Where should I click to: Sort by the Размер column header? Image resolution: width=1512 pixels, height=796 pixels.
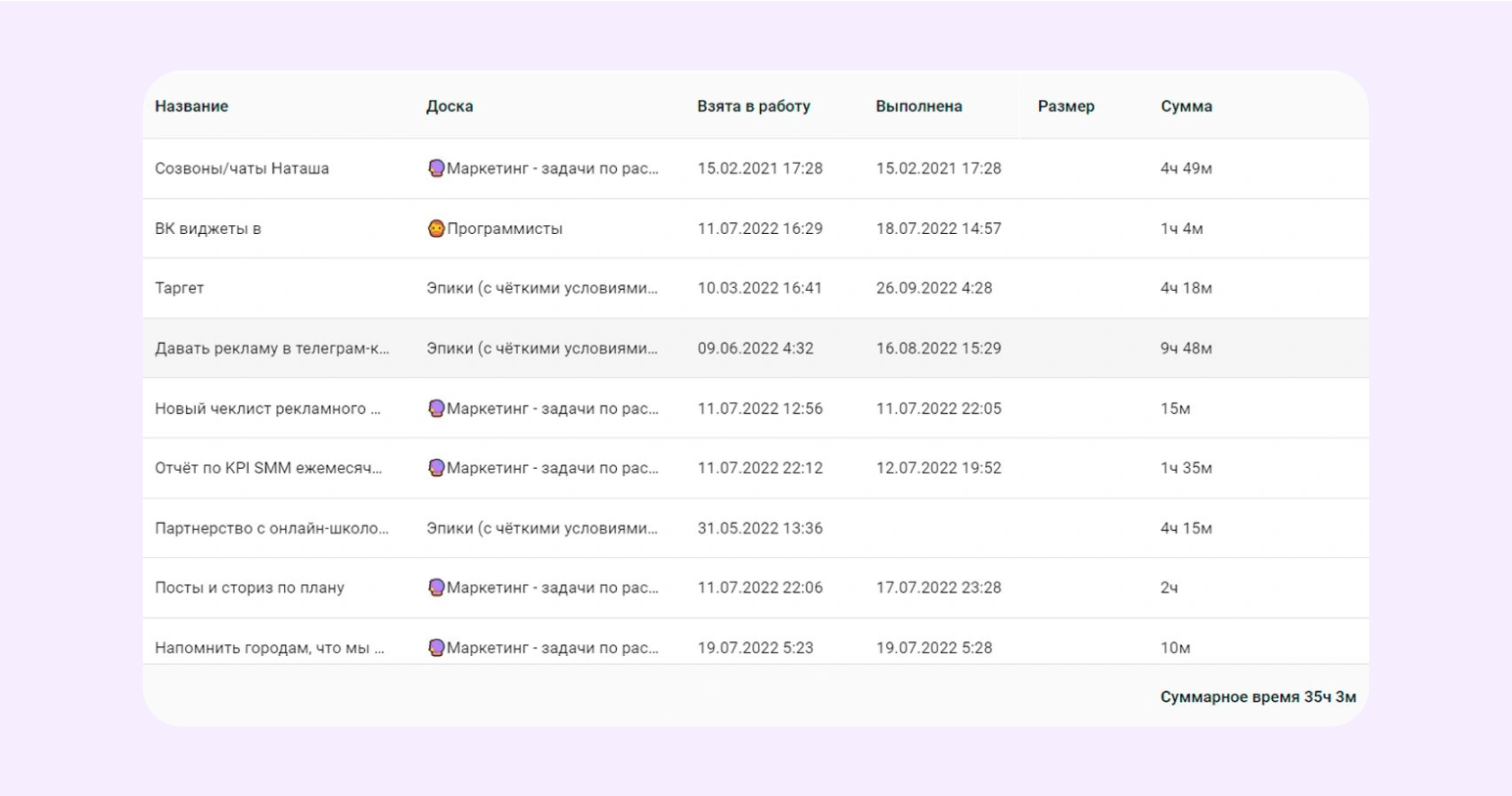[x=1066, y=106]
